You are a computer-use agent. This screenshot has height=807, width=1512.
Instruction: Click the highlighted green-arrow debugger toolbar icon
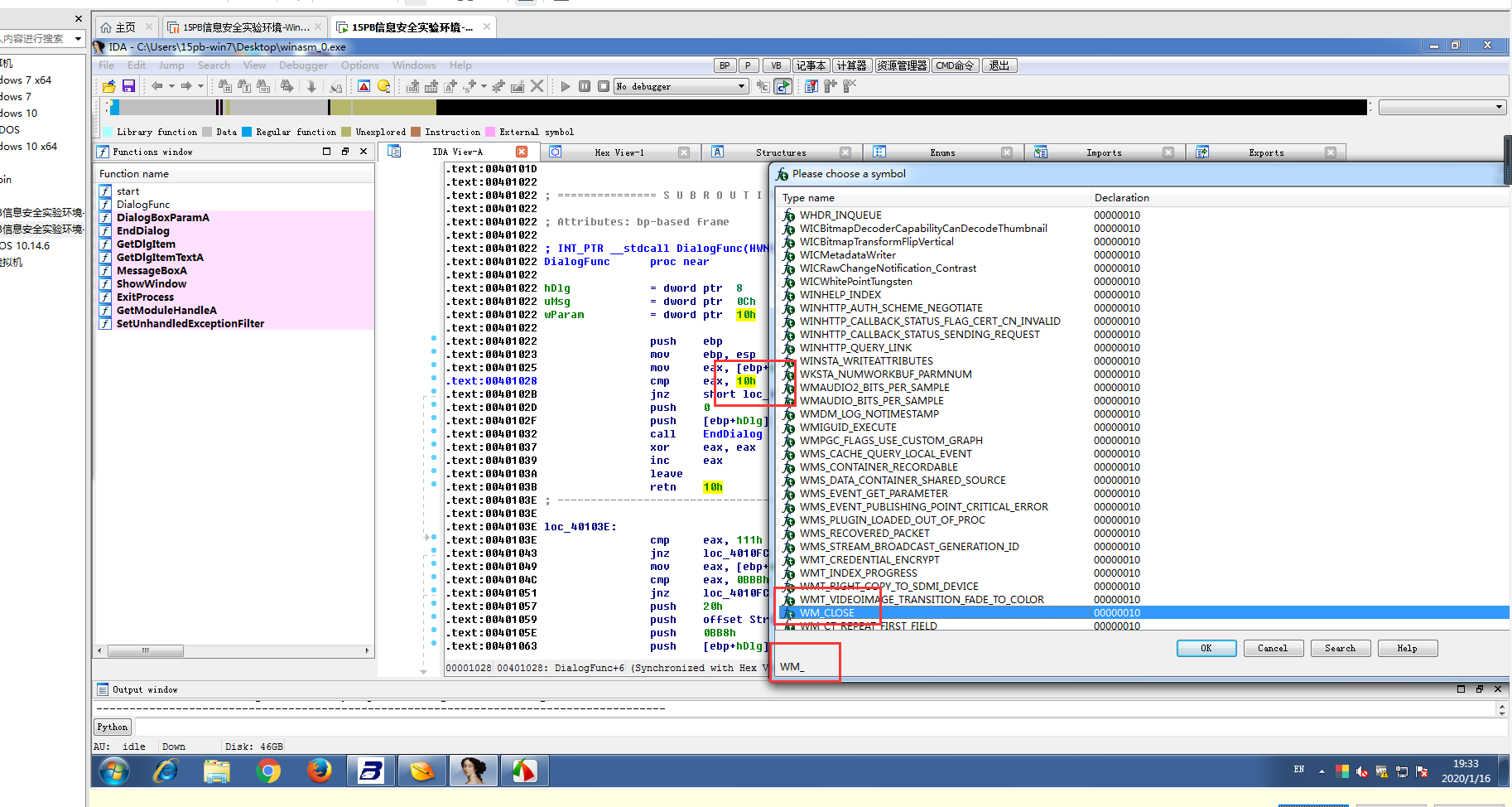pos(782,86)
